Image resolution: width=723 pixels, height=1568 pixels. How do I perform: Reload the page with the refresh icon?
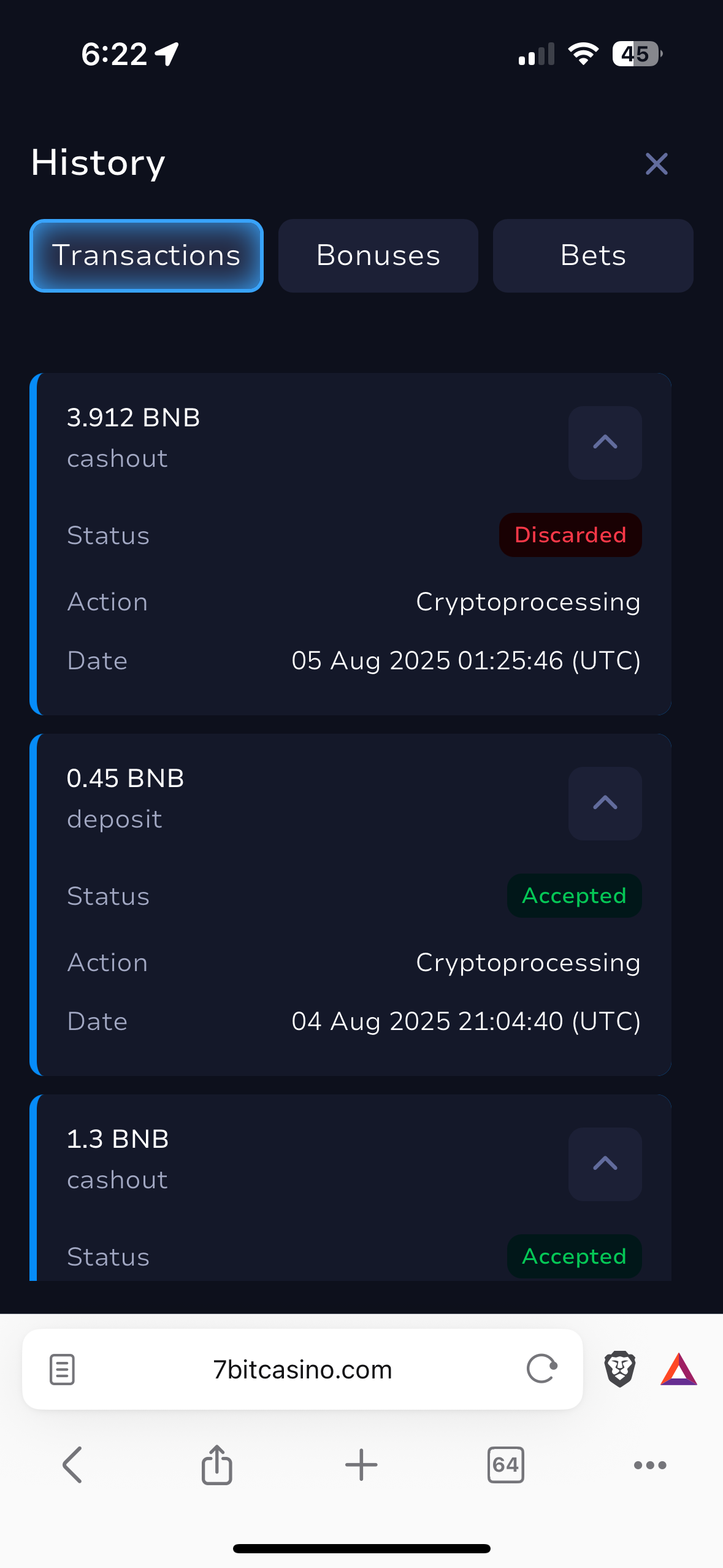[x=542, y=1369]
